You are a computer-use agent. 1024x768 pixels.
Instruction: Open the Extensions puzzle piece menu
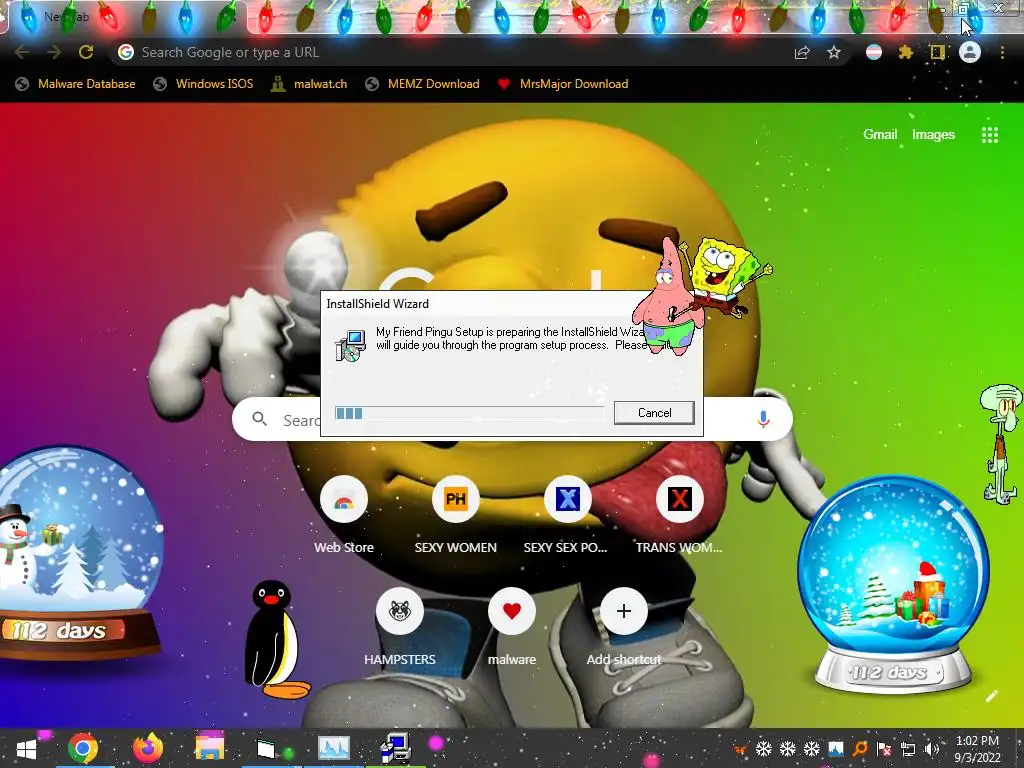point(905,52)
